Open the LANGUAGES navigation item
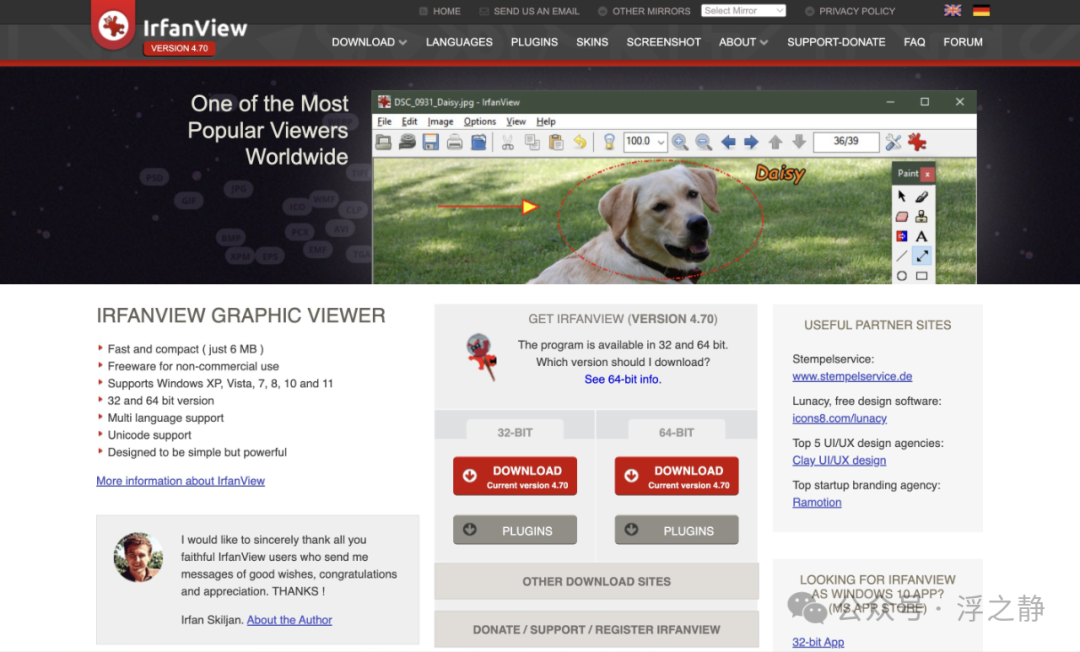1080x652 pixels. pyautogui.click(x=459, y=42)
